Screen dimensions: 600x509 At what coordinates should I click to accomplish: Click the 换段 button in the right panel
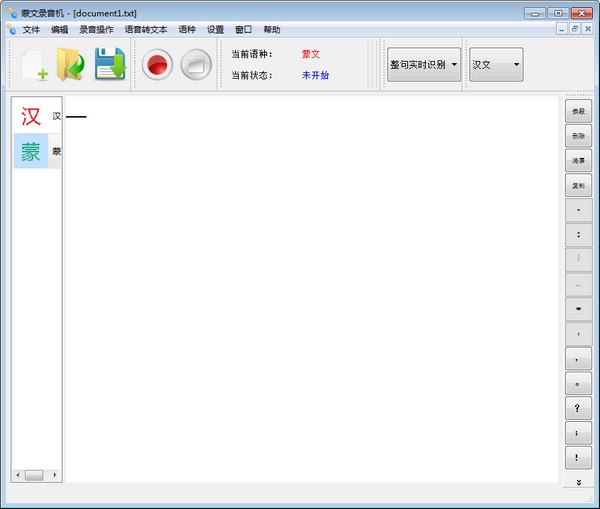(x=578, y=111)
